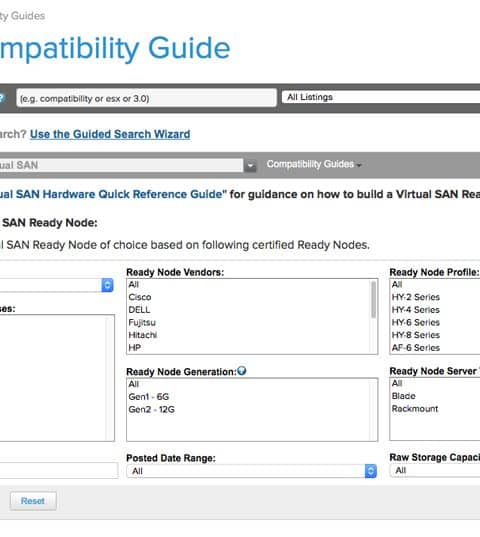Click the Virtual SAN selection field
This screenshot has height=537, width=480.
(x=121, y=165)
